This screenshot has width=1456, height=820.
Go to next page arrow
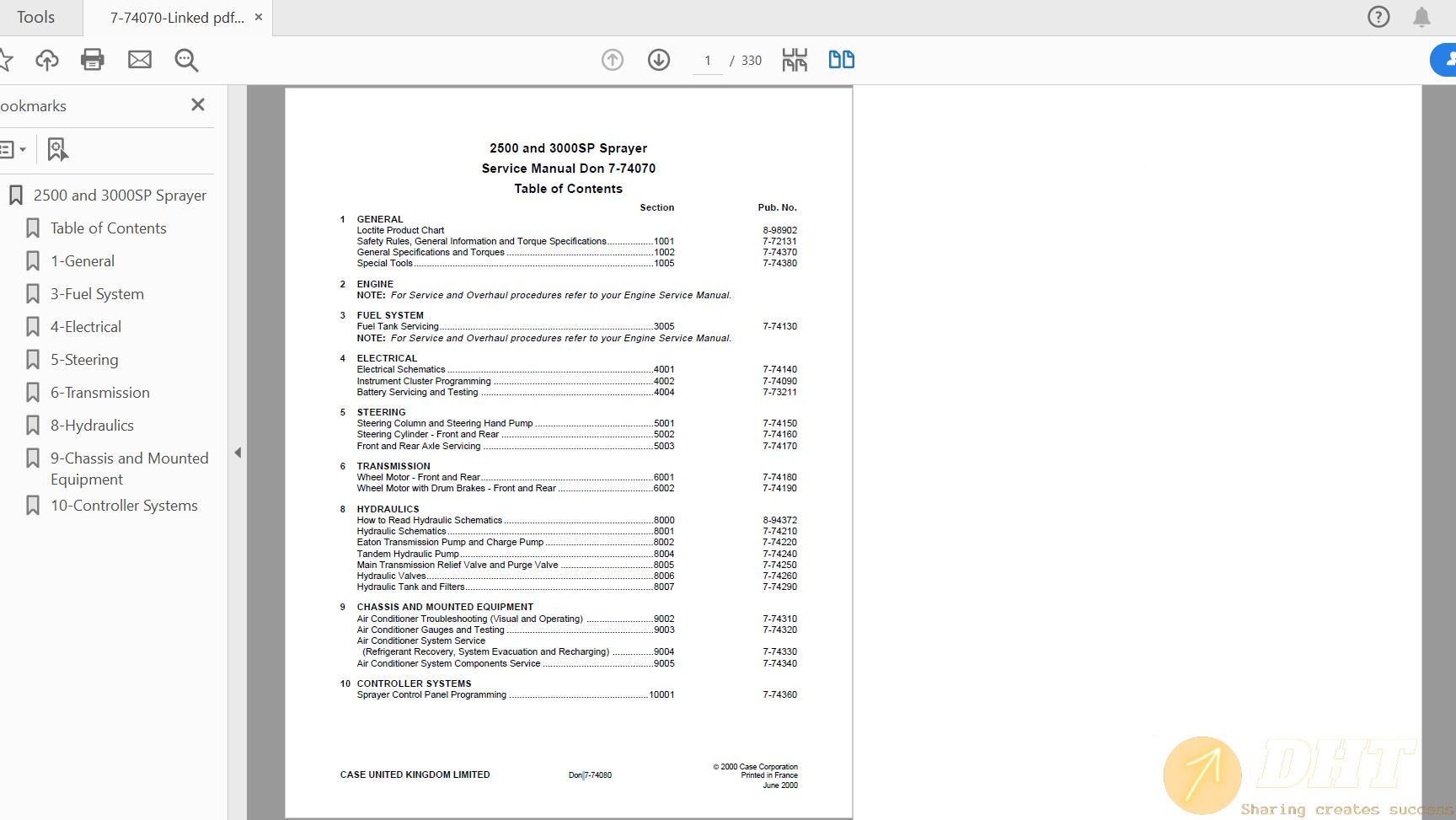[x=659, y=60]
